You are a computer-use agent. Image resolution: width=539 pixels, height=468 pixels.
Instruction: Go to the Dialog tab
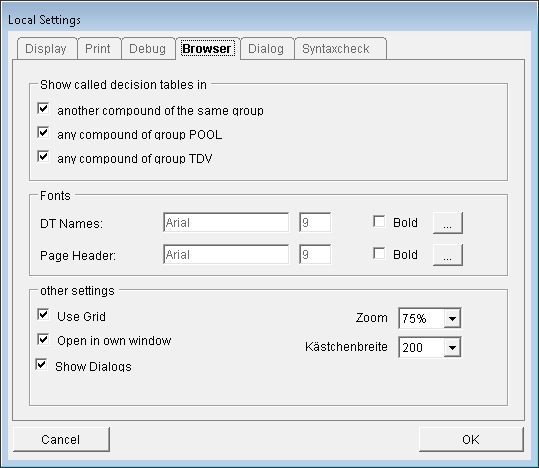[x=267, y=49]
